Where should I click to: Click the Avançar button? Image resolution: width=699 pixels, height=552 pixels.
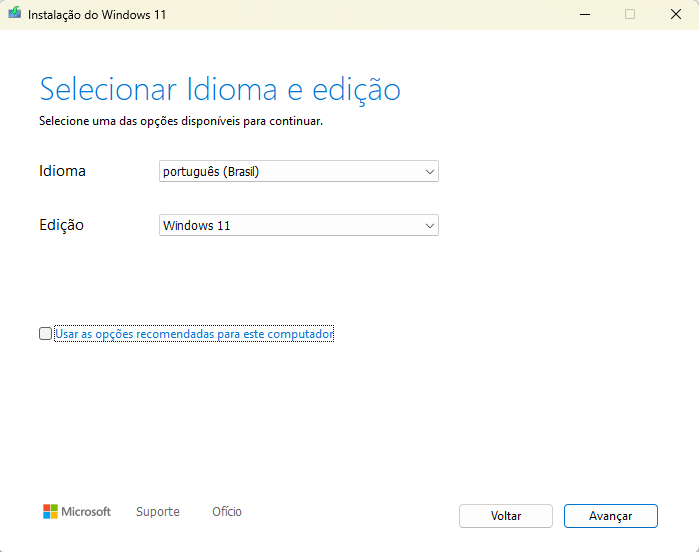[x=610, y=516]
